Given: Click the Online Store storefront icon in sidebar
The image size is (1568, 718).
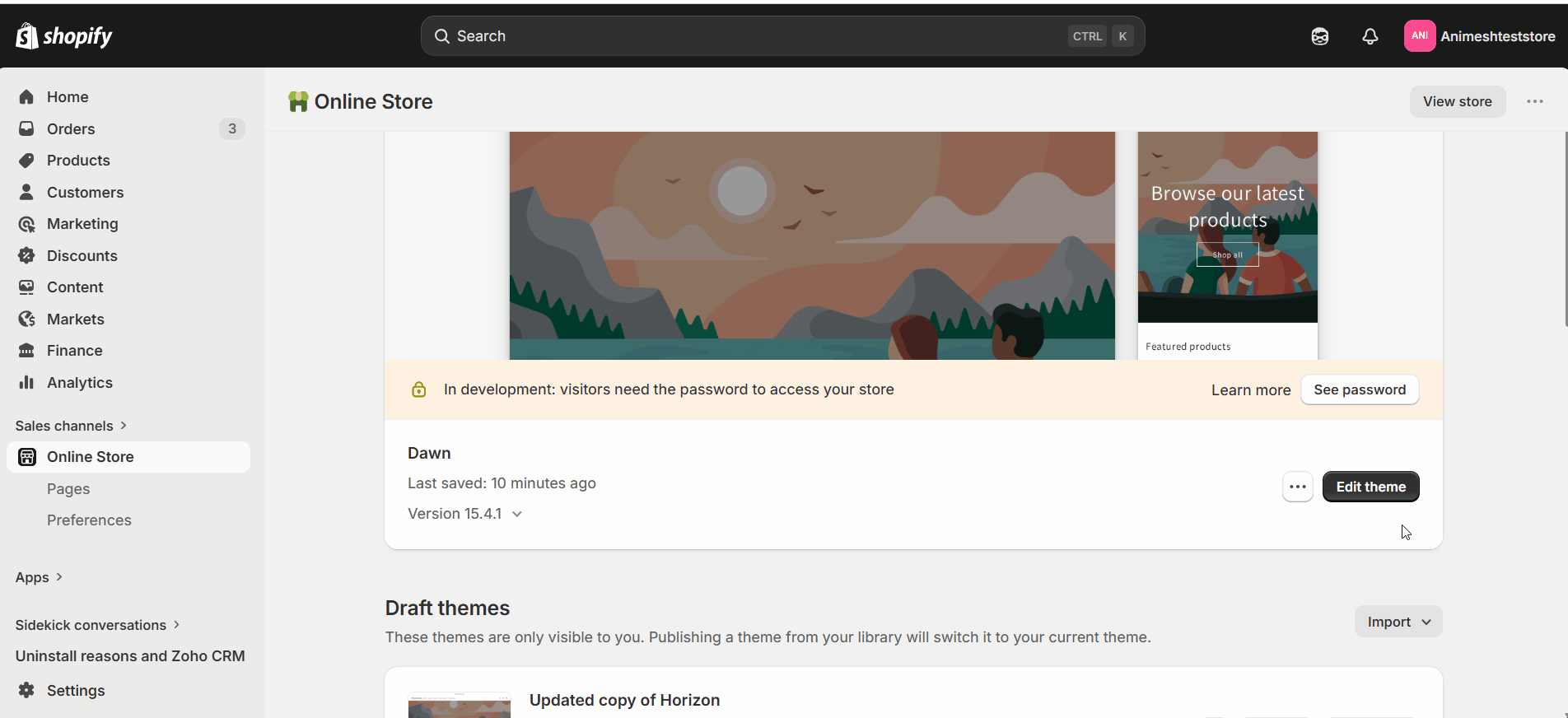Looking at the screenshot, I should 26,457.
